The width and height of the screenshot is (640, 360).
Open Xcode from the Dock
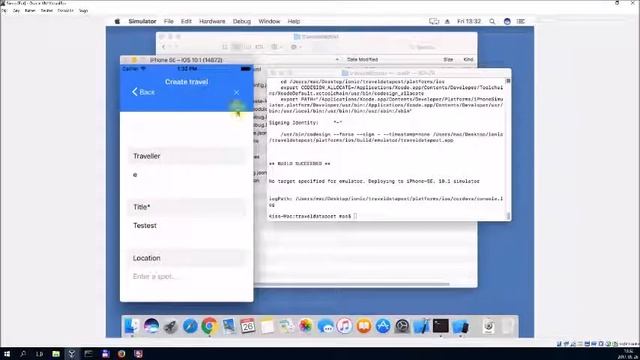[x=421, y=326]
